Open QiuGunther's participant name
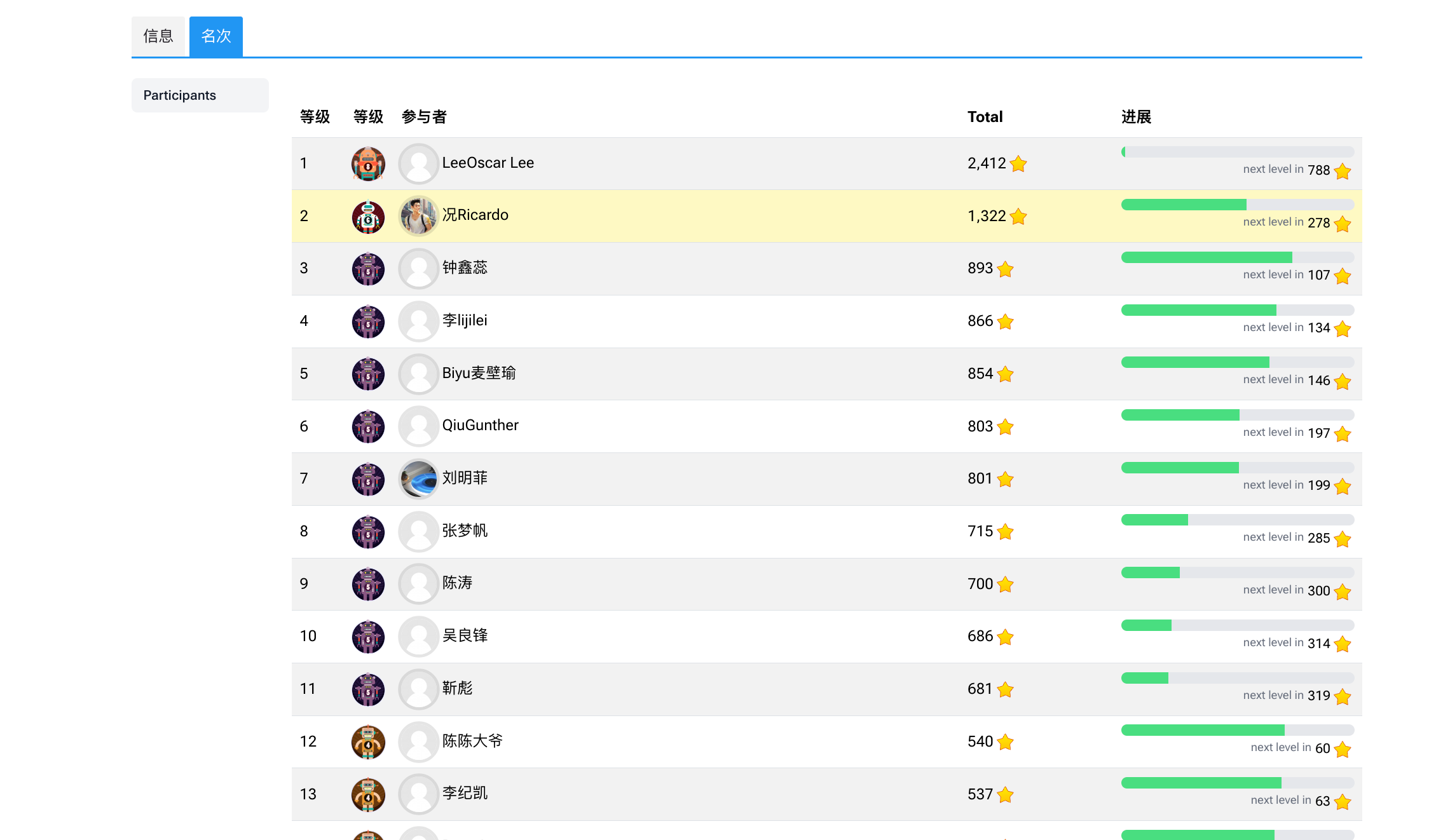Viewport: 1429px width, 840px height. pos(480,426)
